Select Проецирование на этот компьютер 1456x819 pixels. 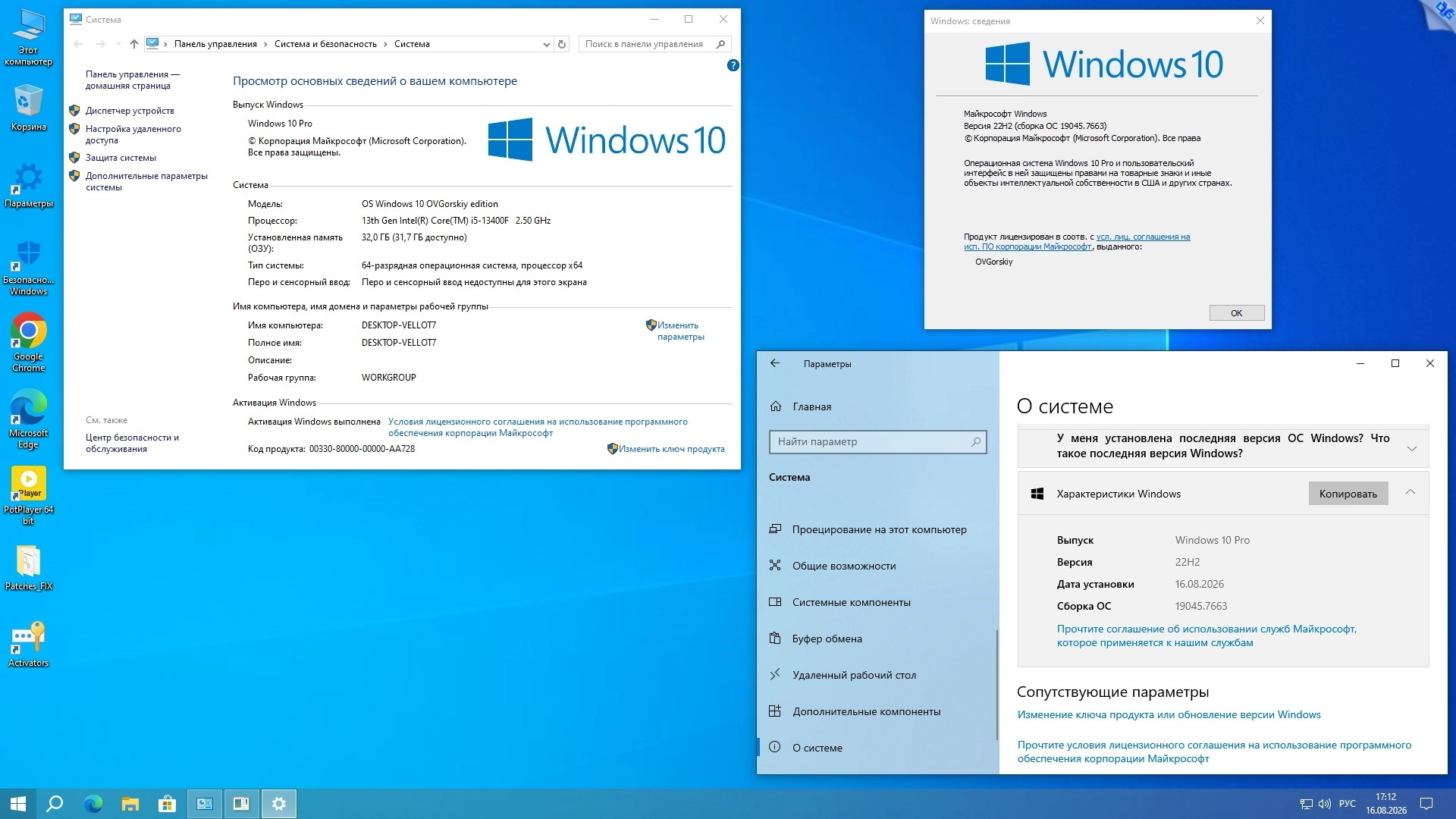coord(877,529)
